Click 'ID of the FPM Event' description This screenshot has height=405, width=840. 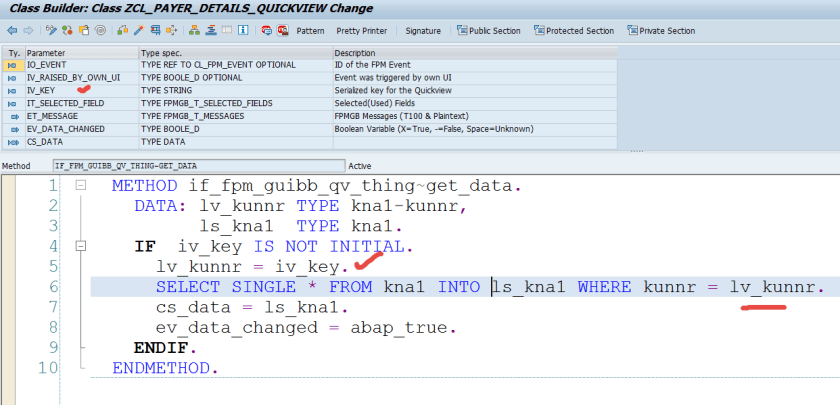[x=475, y=65]
